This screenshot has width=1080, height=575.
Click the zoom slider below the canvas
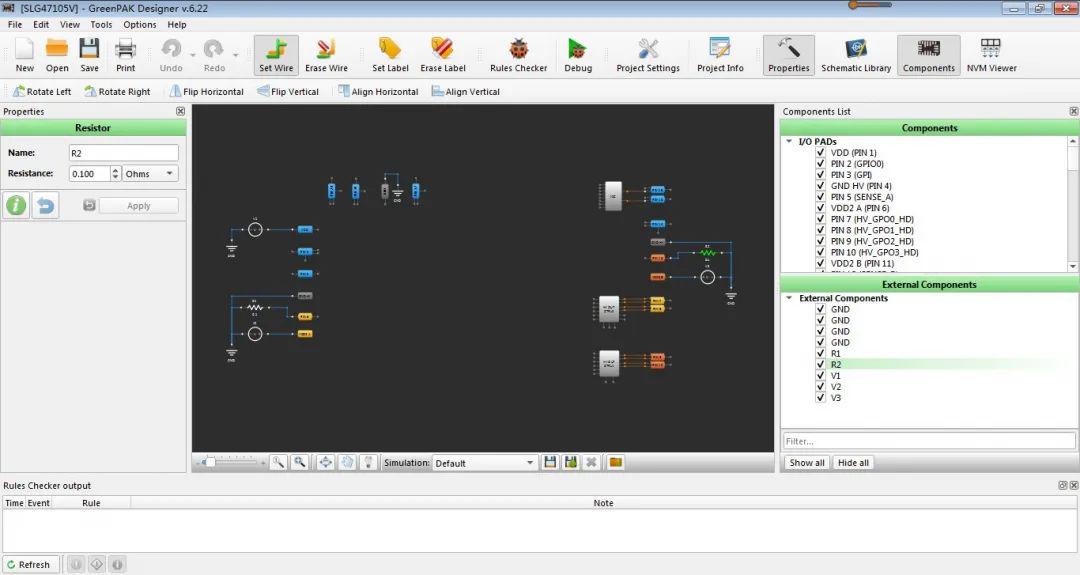coord(230,463)
